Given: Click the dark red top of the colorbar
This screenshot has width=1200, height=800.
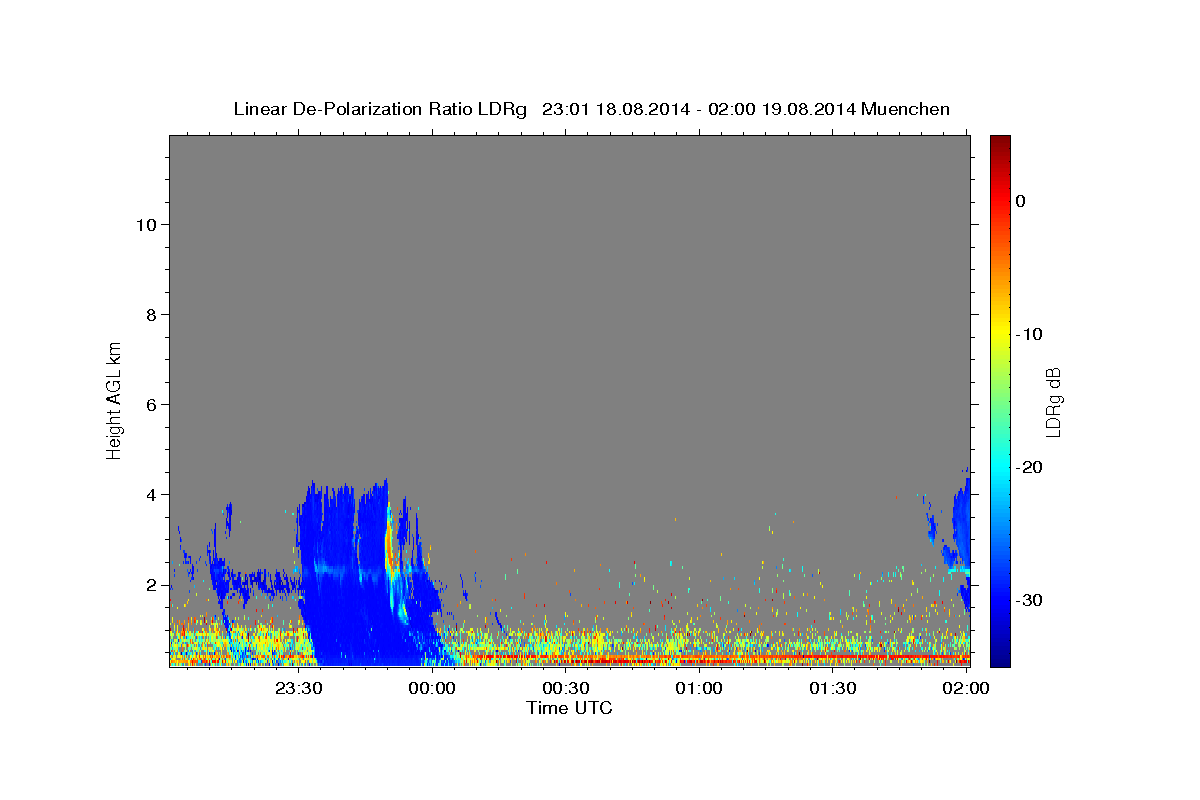Looking at the screenshot, I should pyautogui.click(x=1000, y=145).
